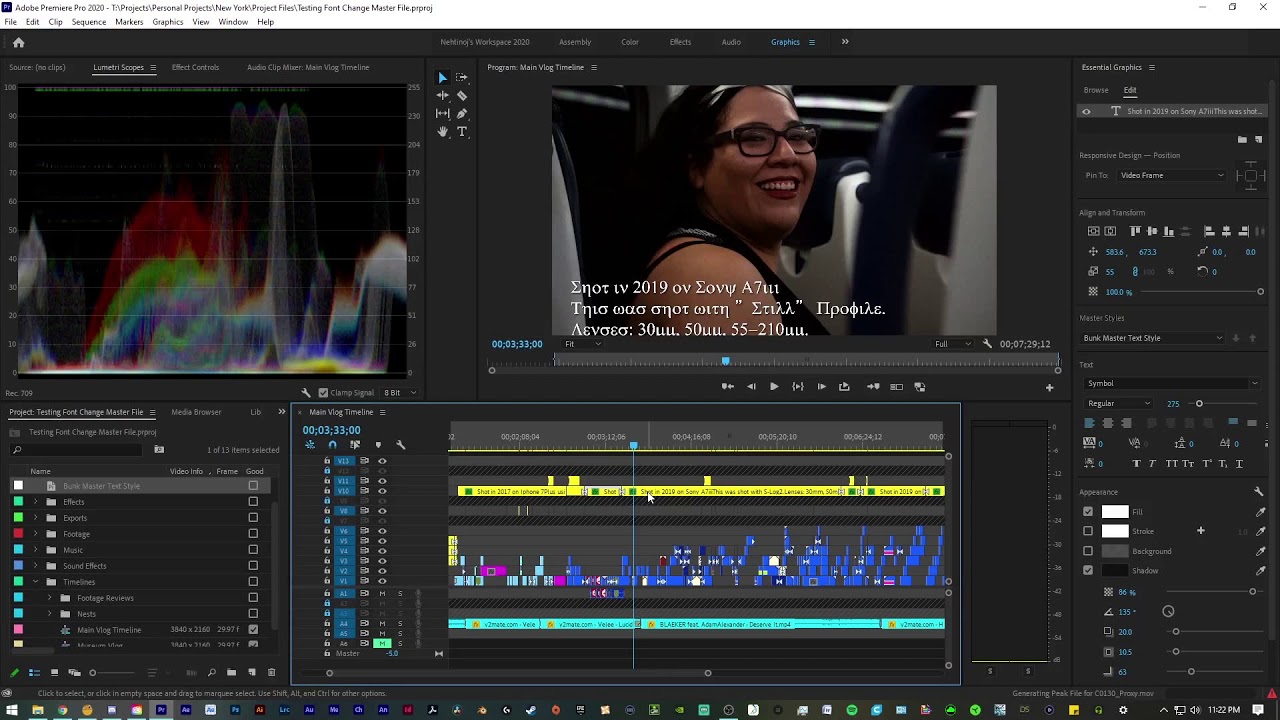Switch to the Color workspace tab
Screen dimensions: 1280x720
point(630,42)
